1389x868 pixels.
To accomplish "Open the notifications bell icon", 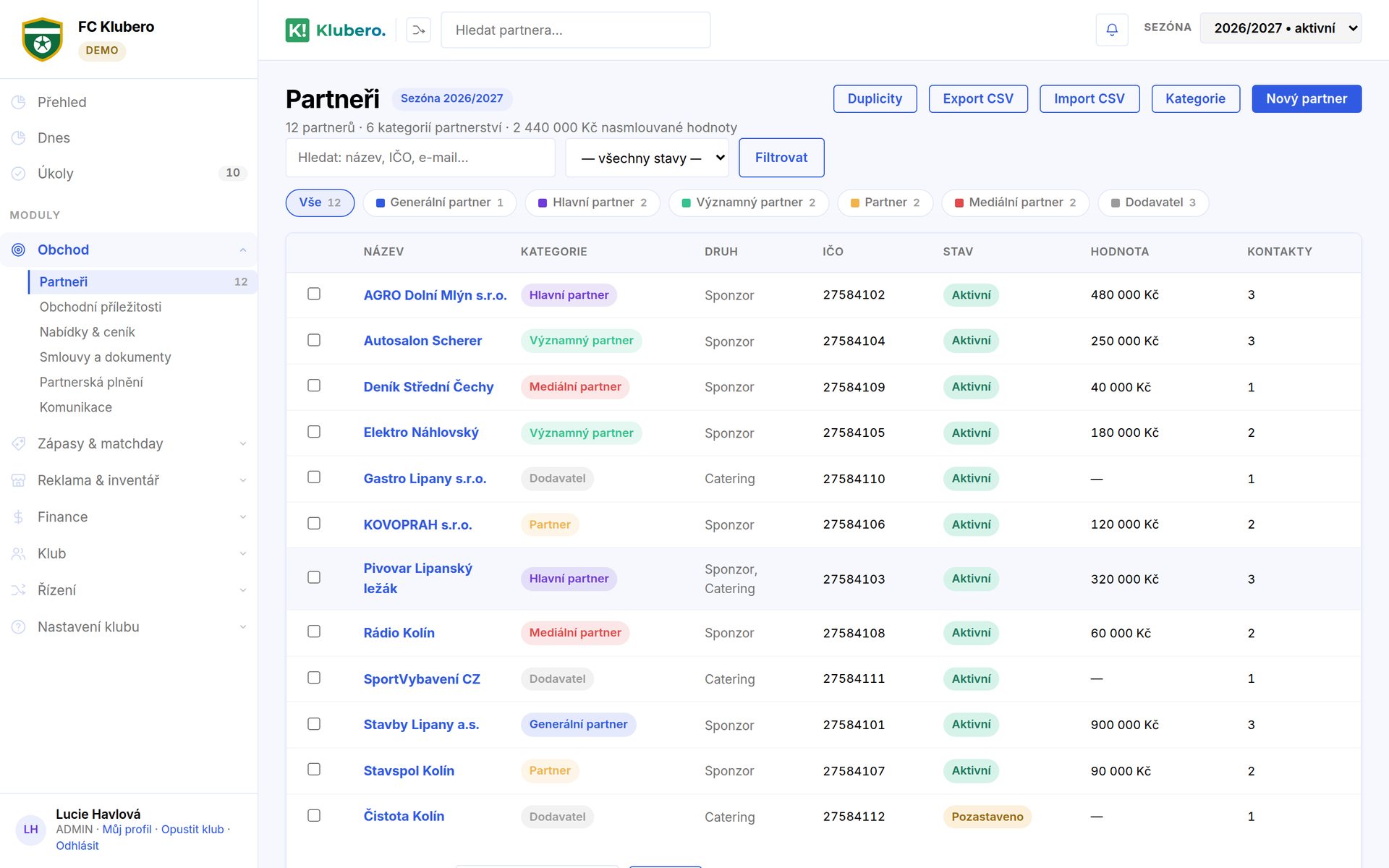I will point(1112,30).
